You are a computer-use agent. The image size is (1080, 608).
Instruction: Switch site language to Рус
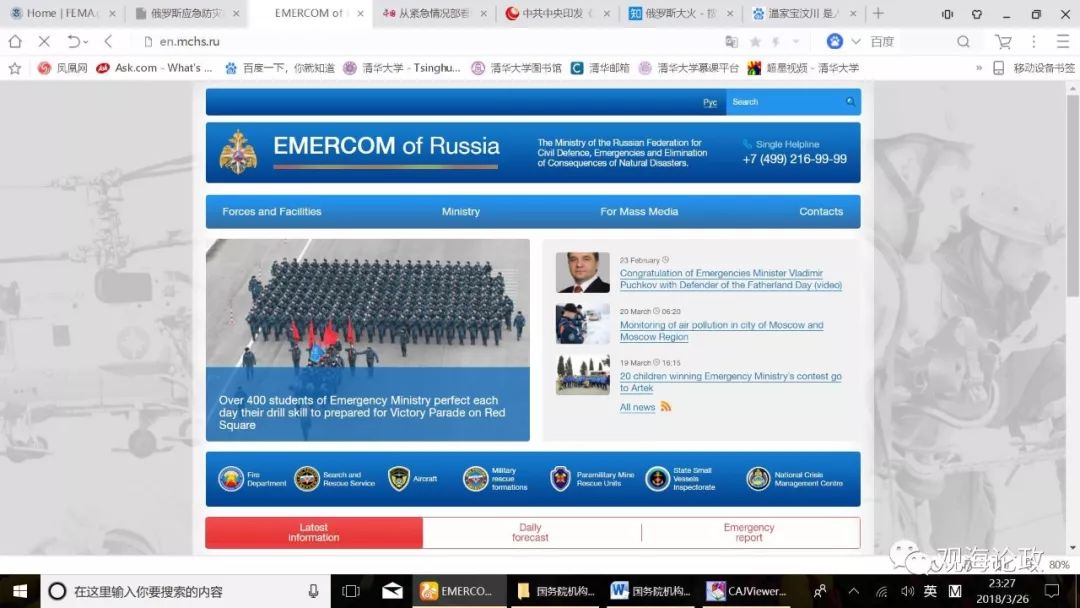point(710,102)
